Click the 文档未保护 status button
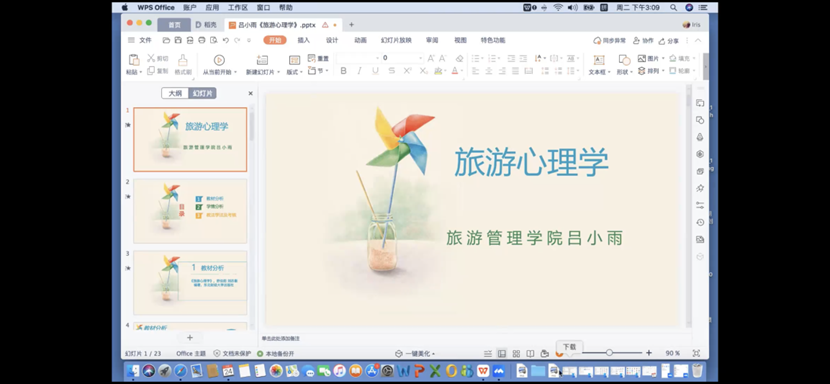The height and width of the screenshot is (384, 830). pyautogui.click(x=232, y=353)
